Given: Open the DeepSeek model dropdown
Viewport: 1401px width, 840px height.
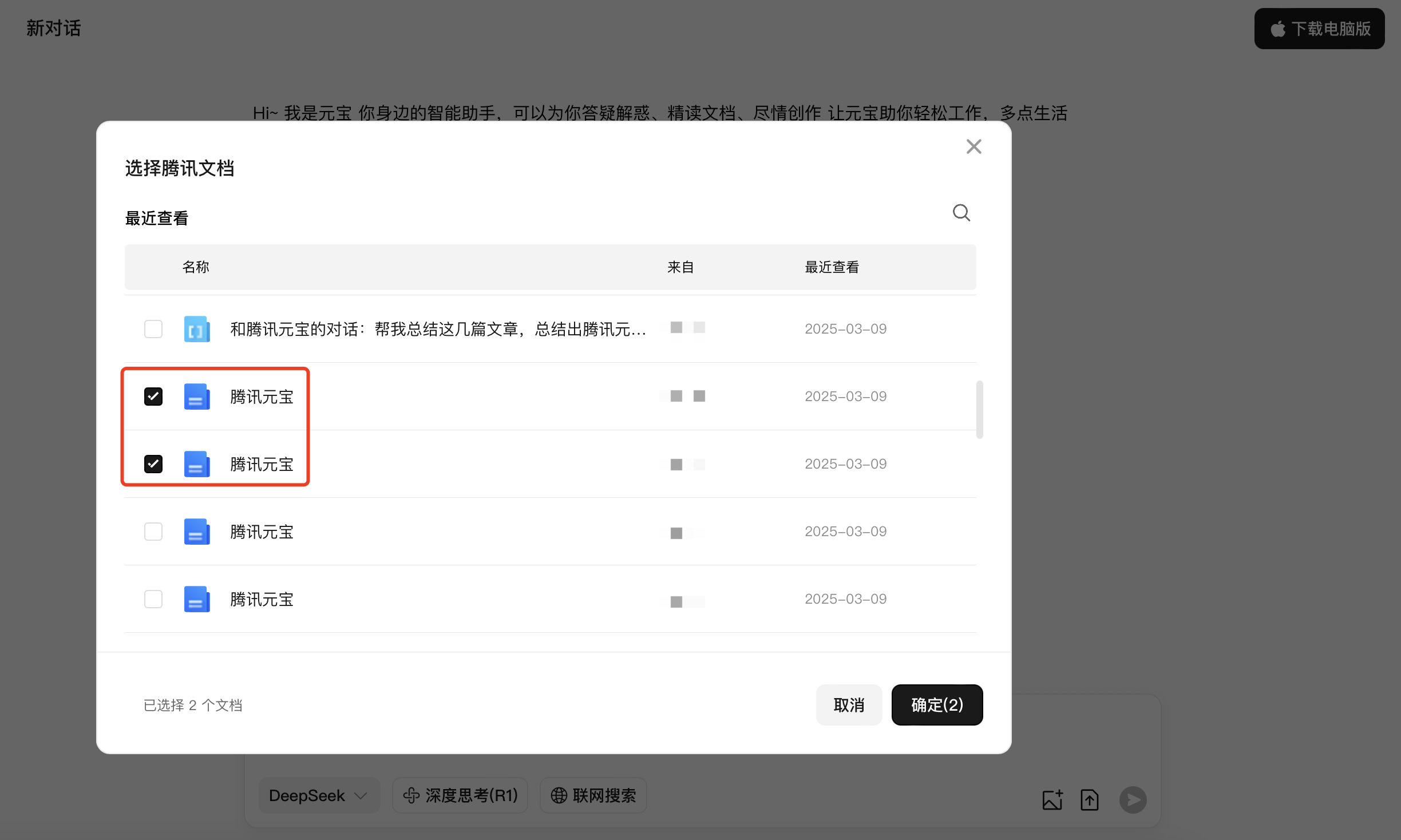Looking at the screenshot, I should coord(318,795).
